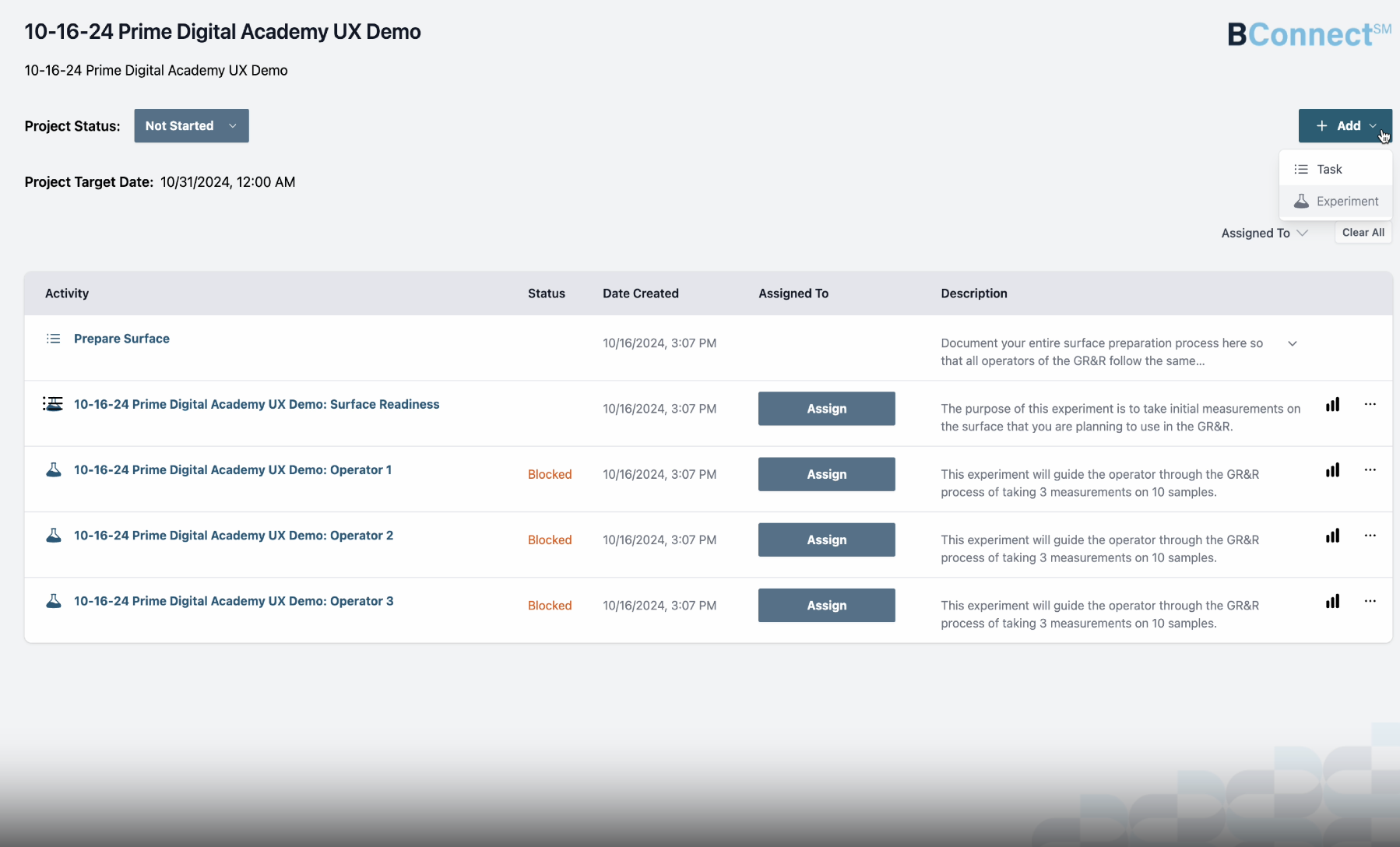Click the Prepare Surface description text
The image size is (1400, 847).
[x=1102, y=352]
